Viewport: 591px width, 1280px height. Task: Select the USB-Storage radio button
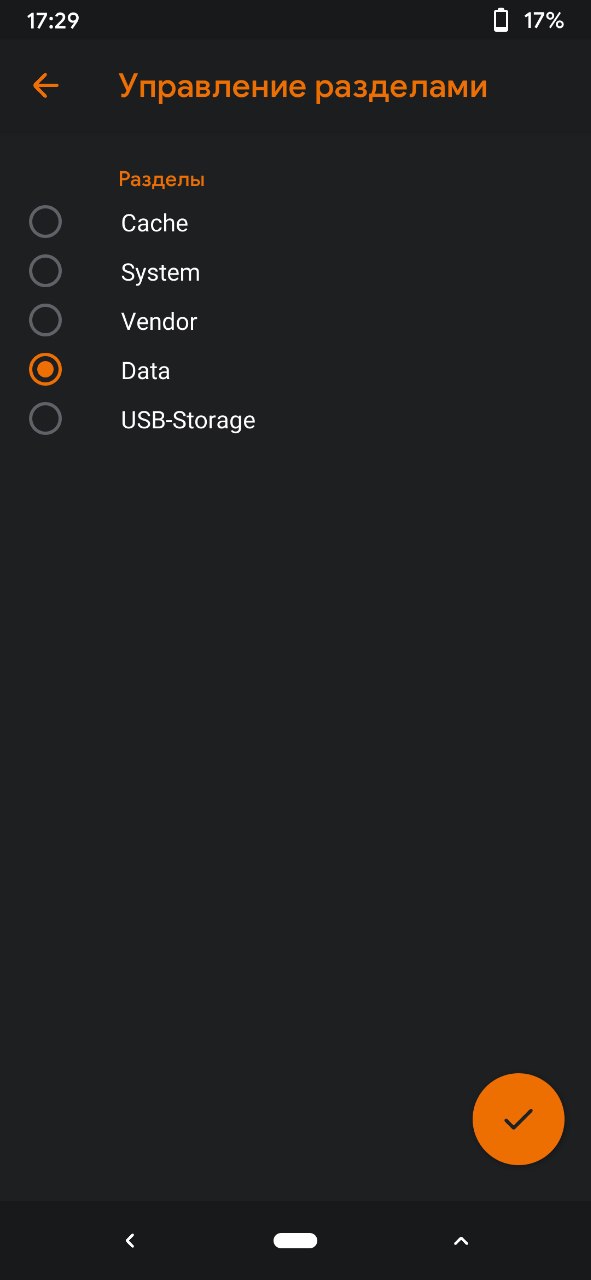[x=45, y=419]
